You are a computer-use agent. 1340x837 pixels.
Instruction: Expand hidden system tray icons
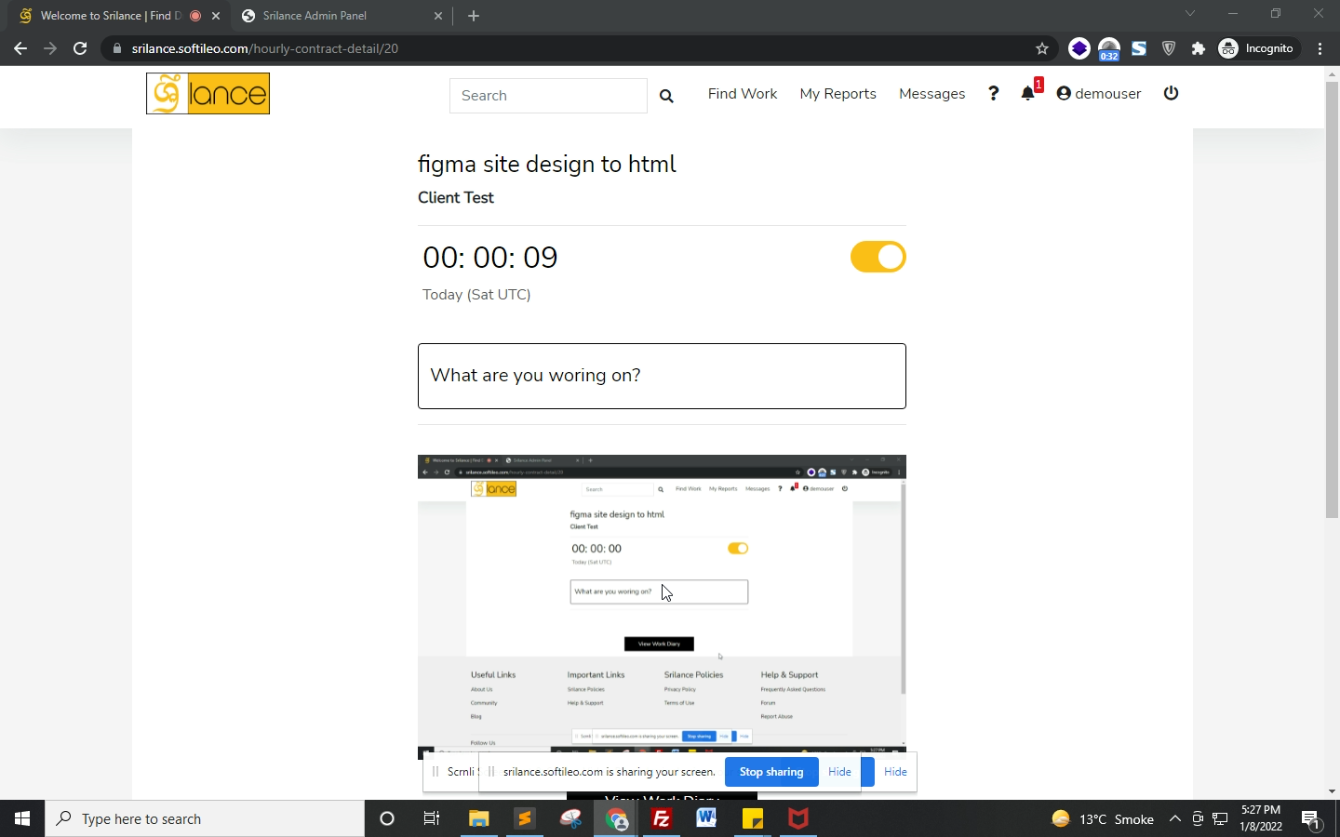click(x=1175, y=819)
